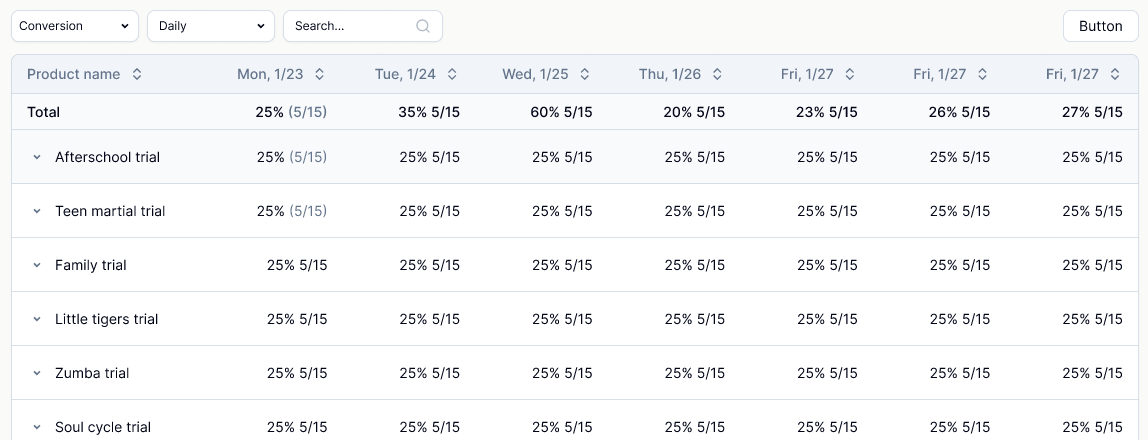Expand the Teen martial trial row
Screen dimensions: 1148x440
click(37, 211)
